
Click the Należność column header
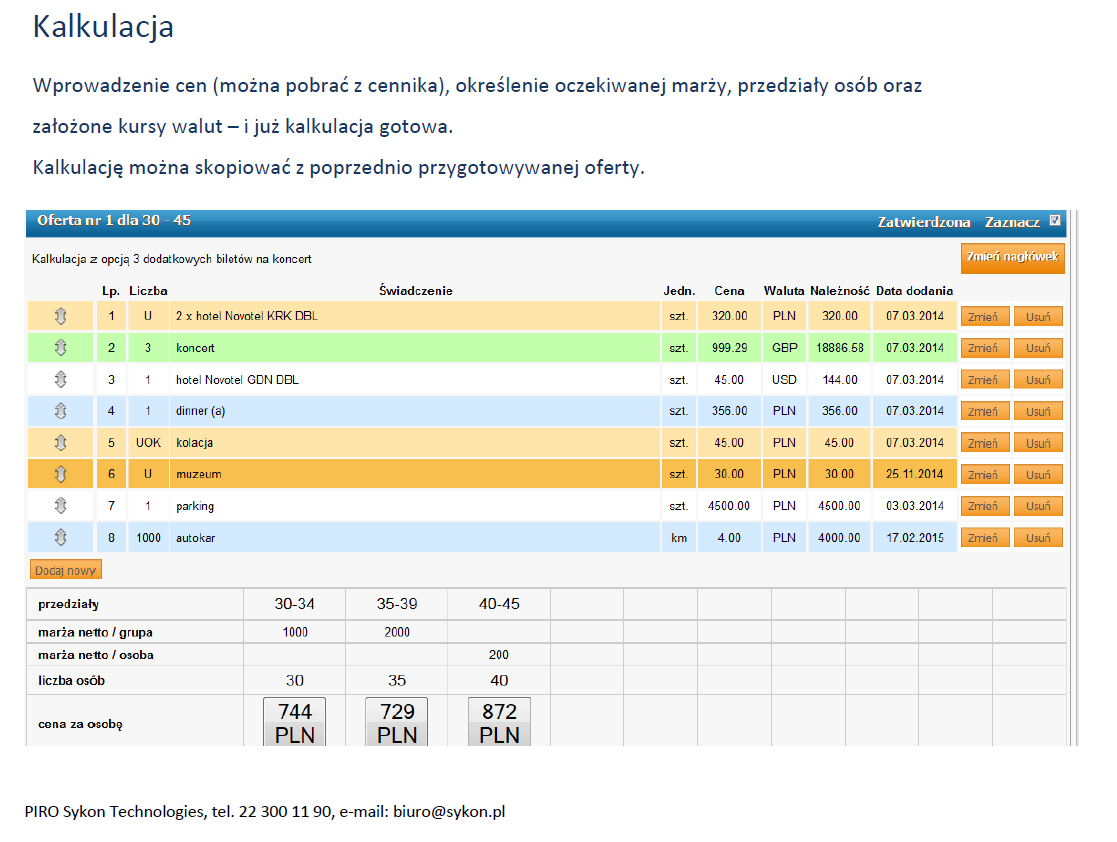(x=839, y=291)
